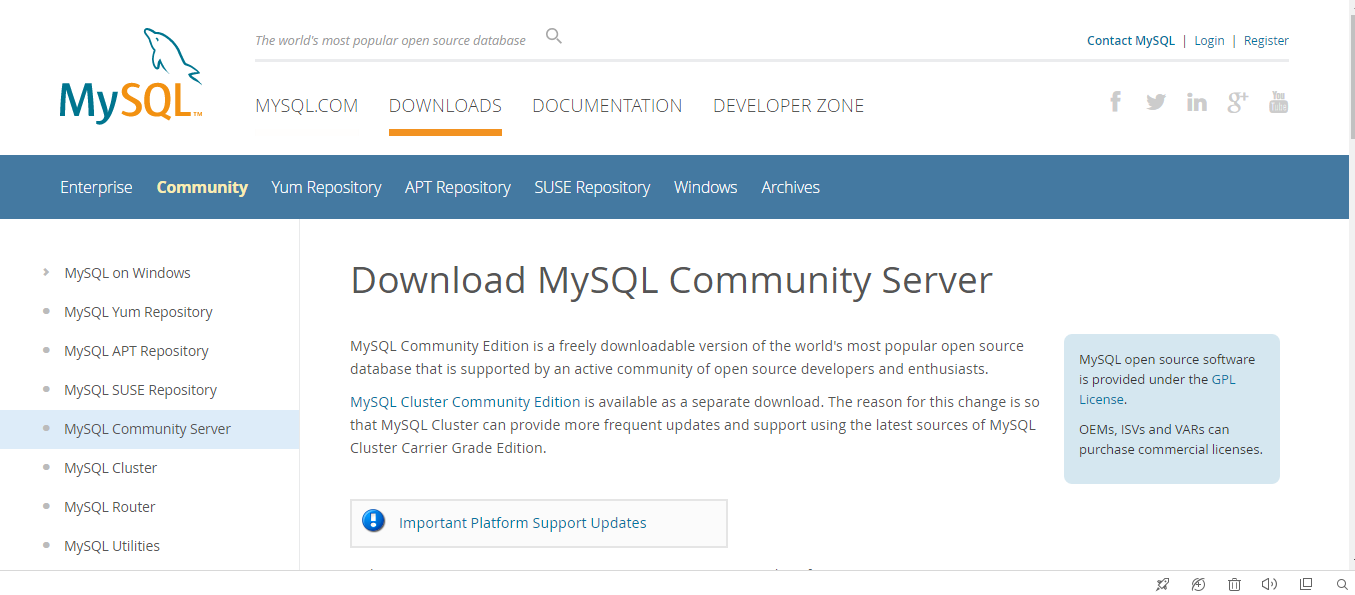This screenshot has height=595, width=1355.
Task: Open the page actions status icon
Action: pos(1198,584)
